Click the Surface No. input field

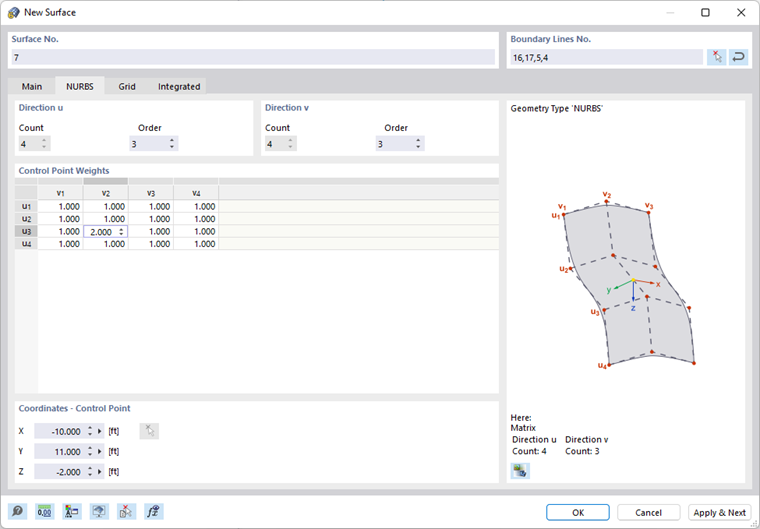[253, 57]
